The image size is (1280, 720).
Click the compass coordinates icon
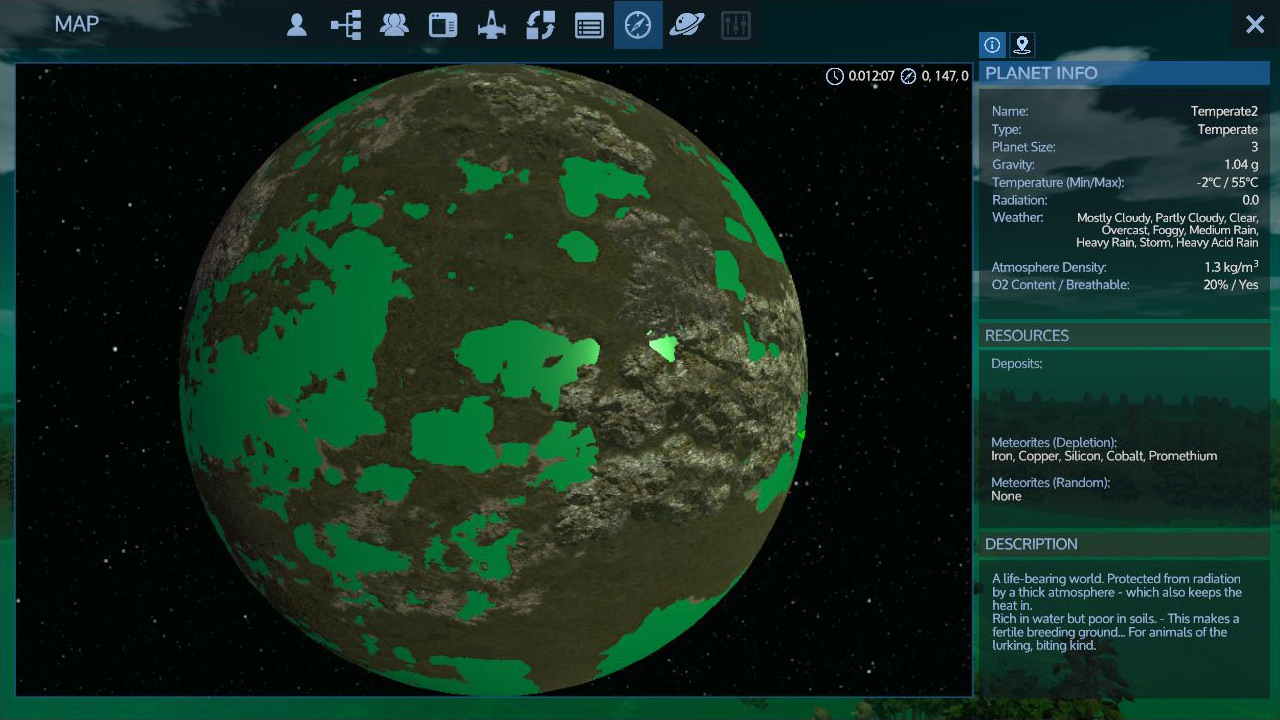point(908,76)
